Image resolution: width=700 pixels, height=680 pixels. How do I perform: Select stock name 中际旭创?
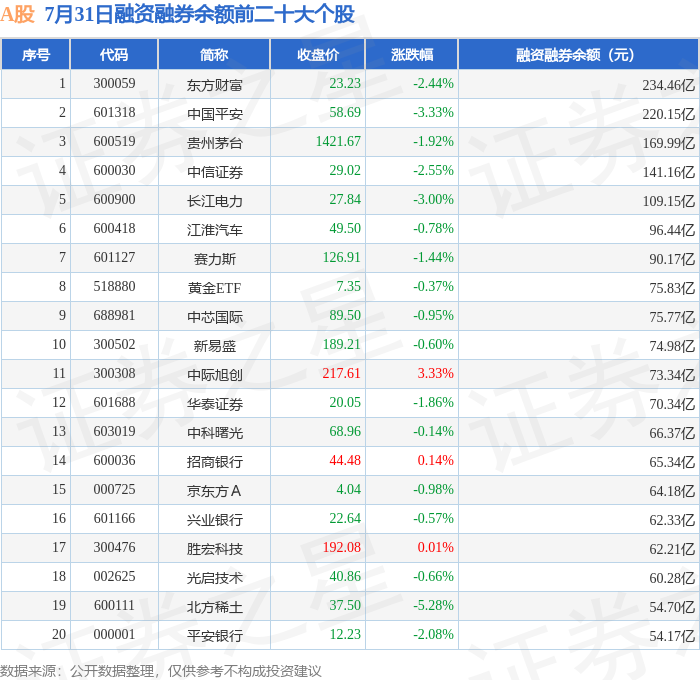click(215, 375)
